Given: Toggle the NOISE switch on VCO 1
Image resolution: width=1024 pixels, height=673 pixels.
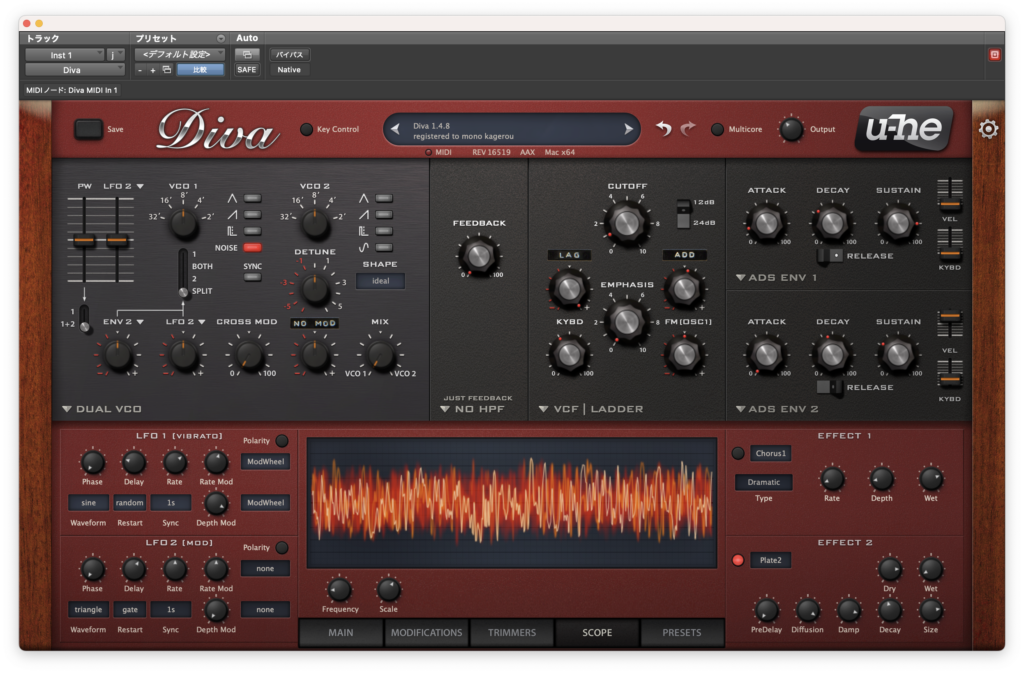Looking at the screenshot, I should (252, 247).
